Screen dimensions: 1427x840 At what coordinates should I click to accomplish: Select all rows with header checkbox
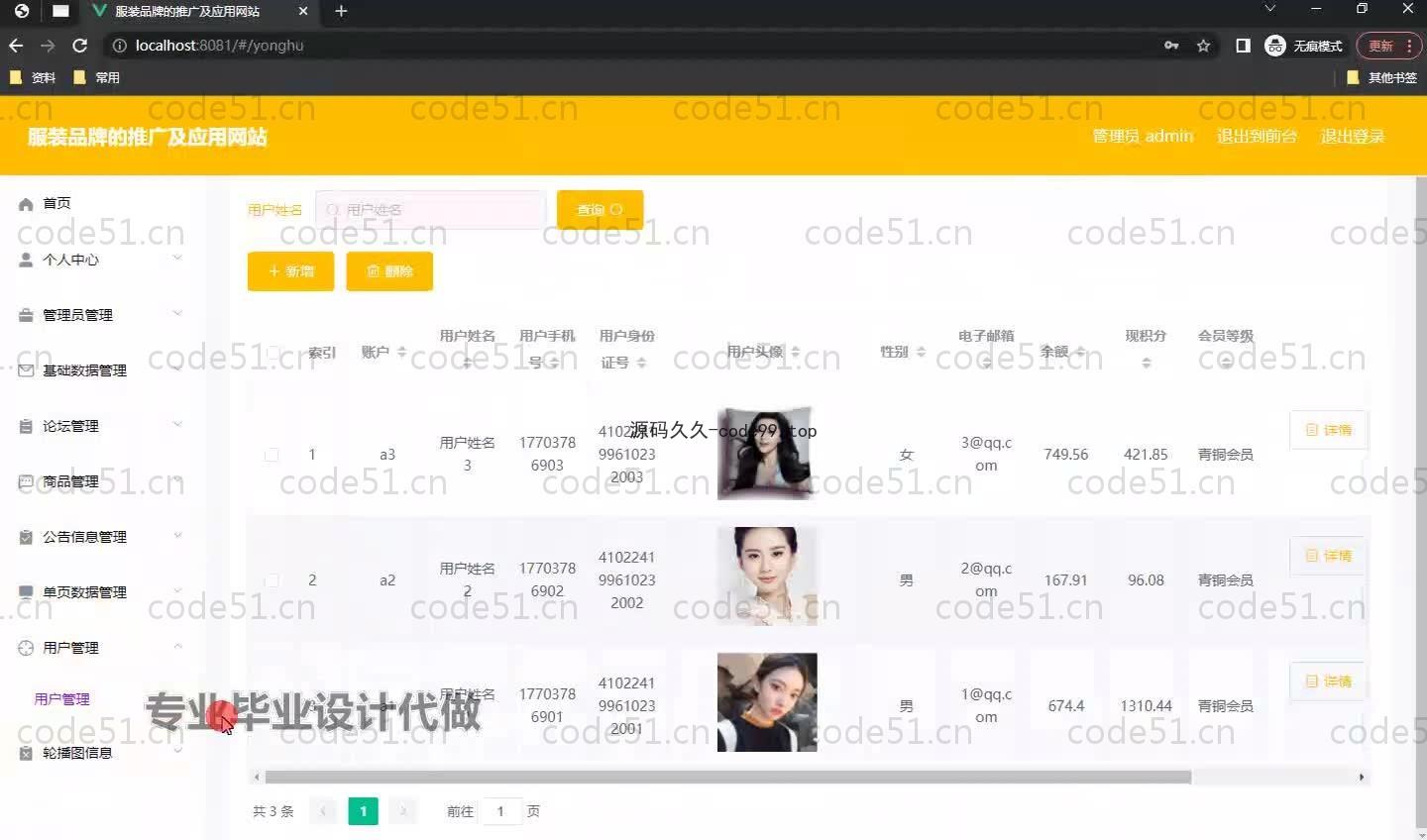click(273, 353)
